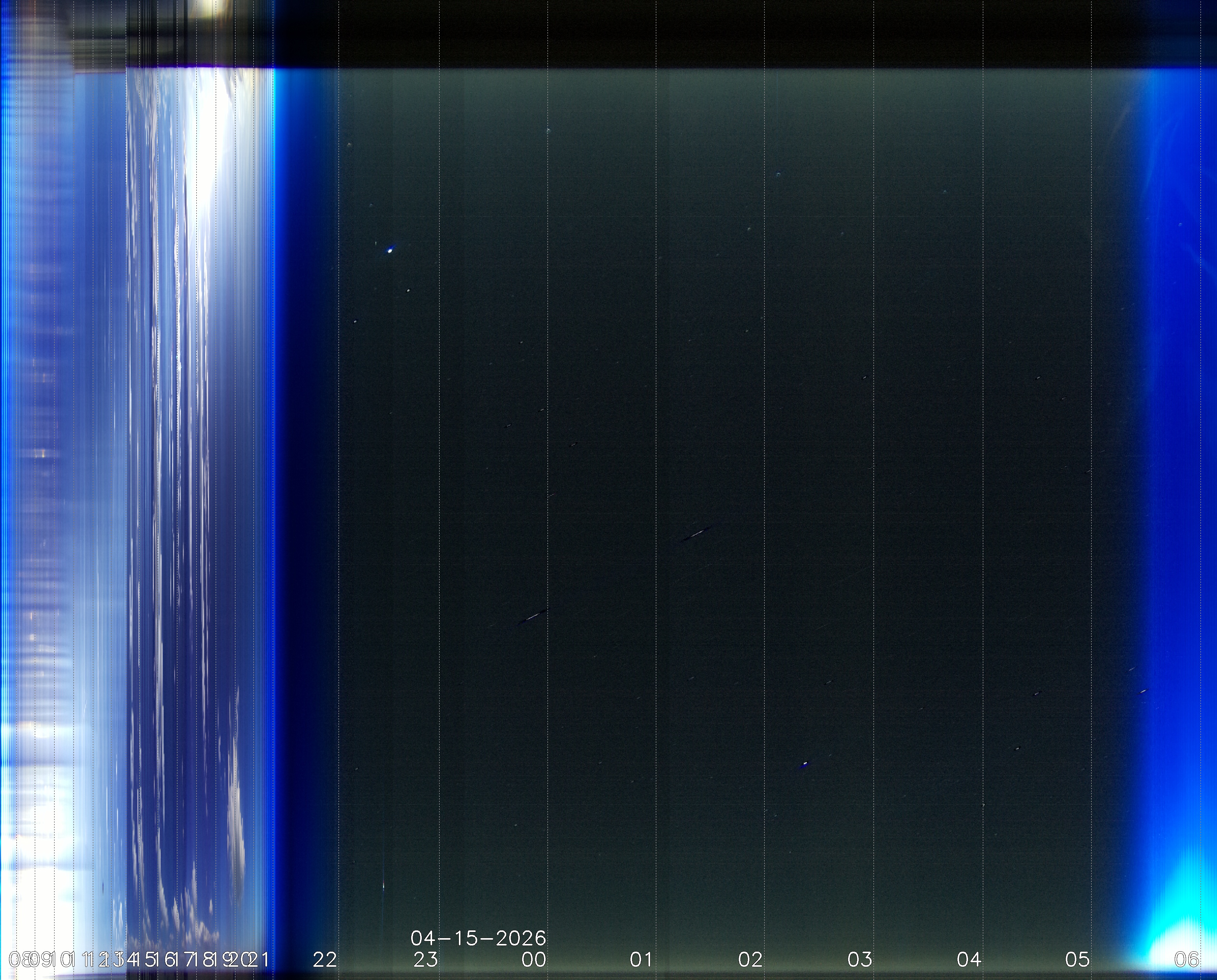Select the 02 hour label
The width and height of the screenshot is (1217, 980).
click(750, 959)
